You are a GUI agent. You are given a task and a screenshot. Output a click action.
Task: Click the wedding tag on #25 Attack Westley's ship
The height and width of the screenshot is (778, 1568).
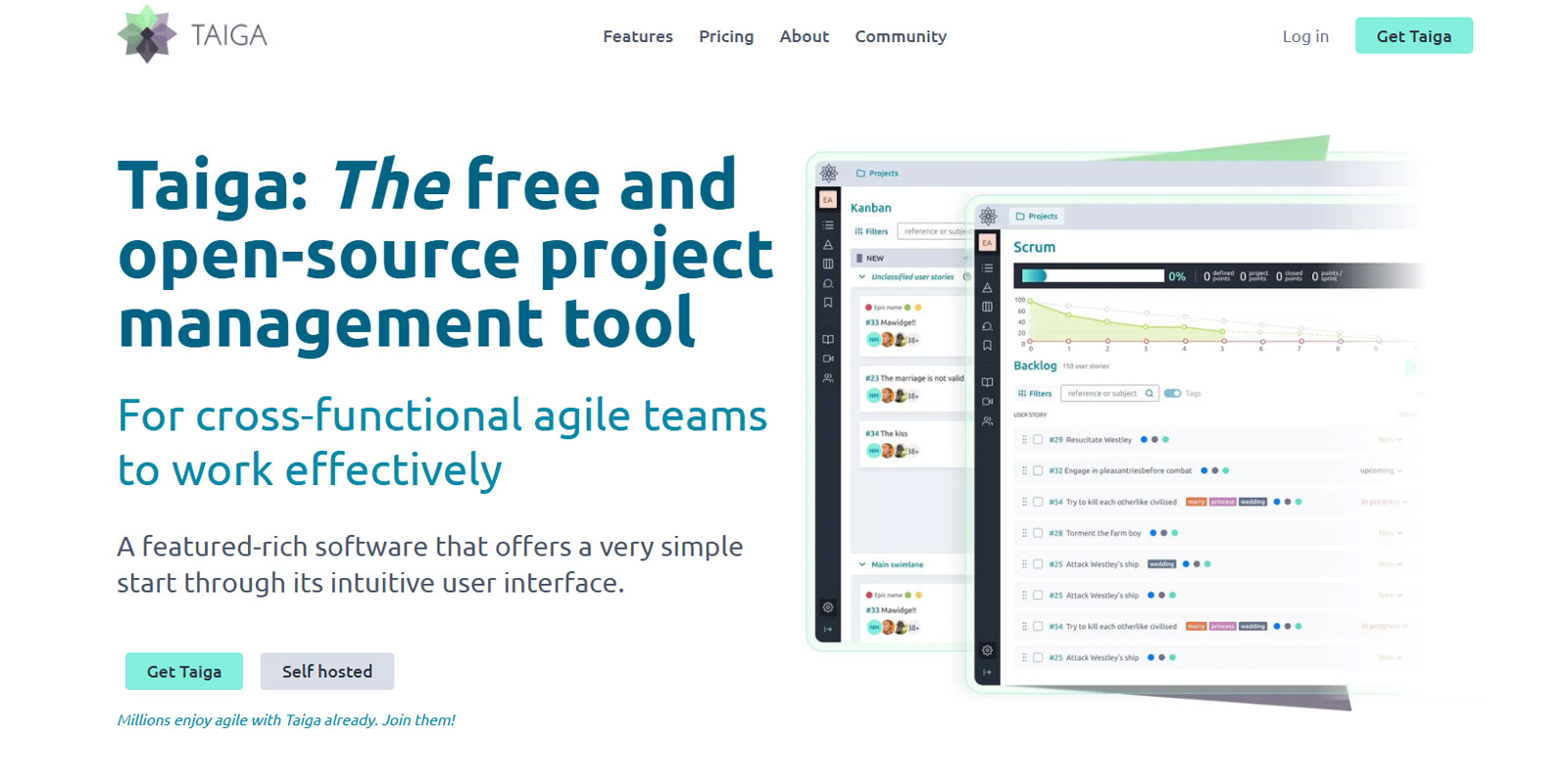(x=1161, y=564)
